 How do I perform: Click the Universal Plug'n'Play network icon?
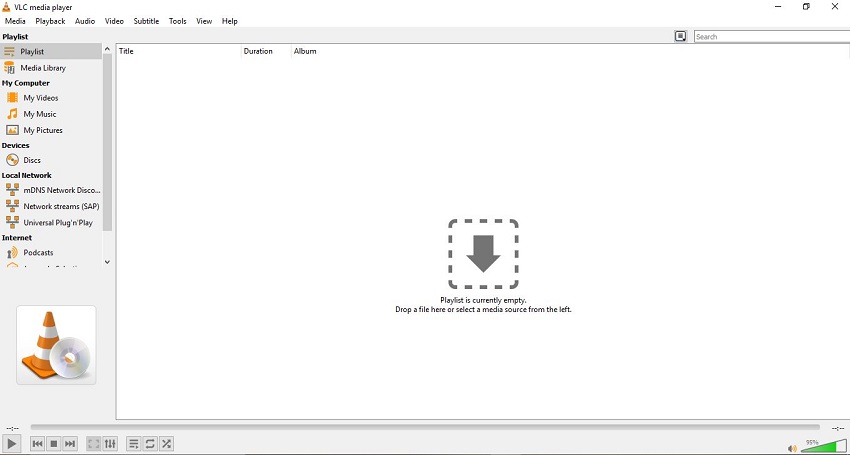tap(12, 222)
